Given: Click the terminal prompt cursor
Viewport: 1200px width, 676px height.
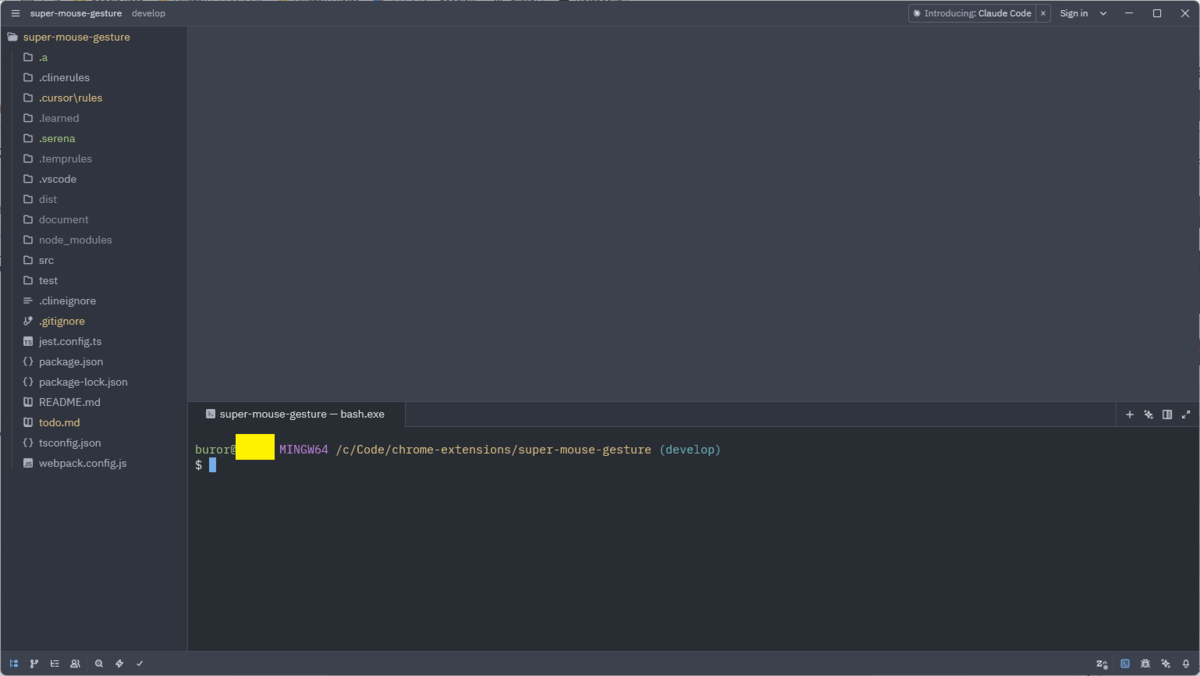Looking at the screenshot, I should [212, 465].
